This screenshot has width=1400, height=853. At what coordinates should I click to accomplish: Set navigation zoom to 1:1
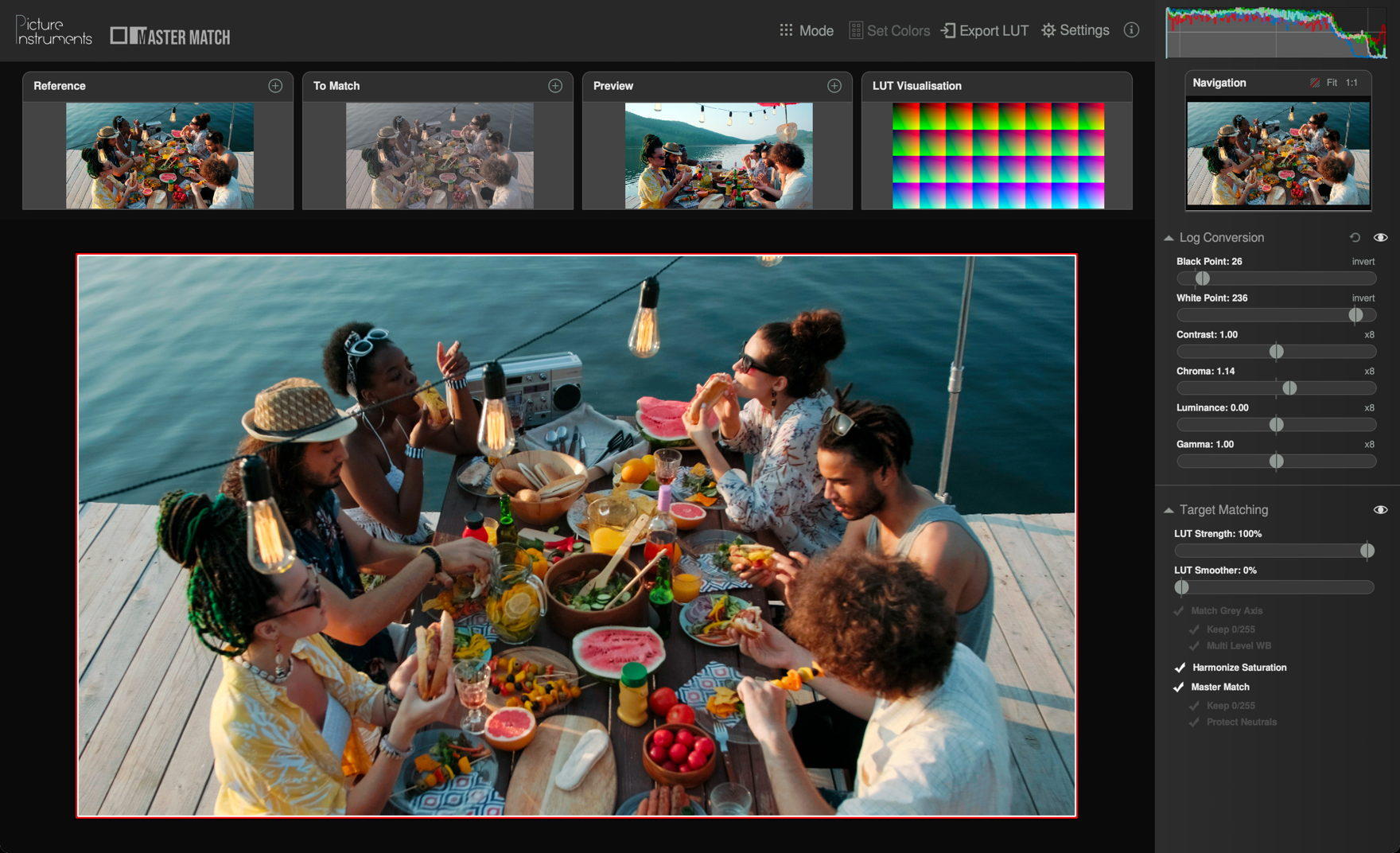coord(1351,83)
